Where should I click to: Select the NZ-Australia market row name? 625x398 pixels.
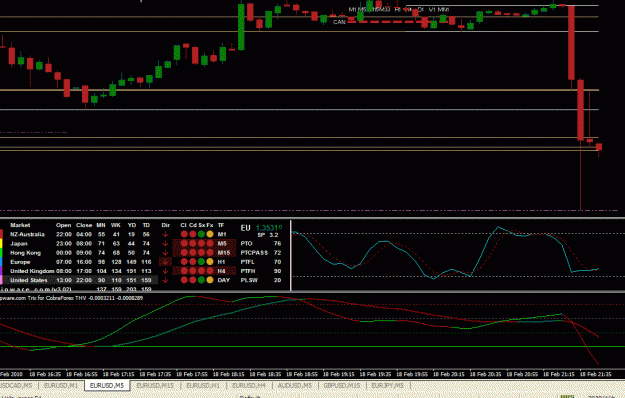pyautogui.click(x=27, y=234)
